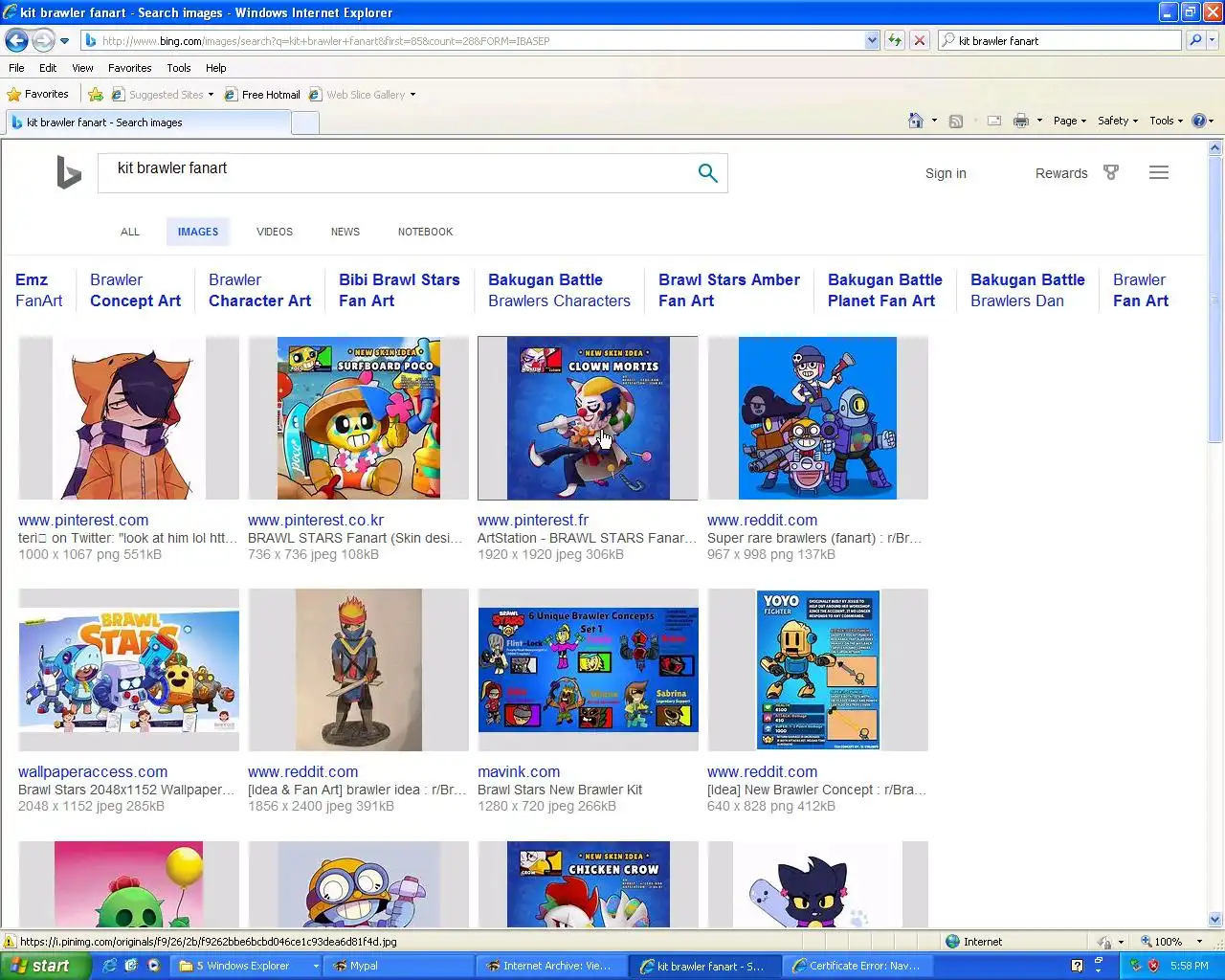Click the Print icon
Viewport: 1225px width, 980px height.
coord(1021,121)
